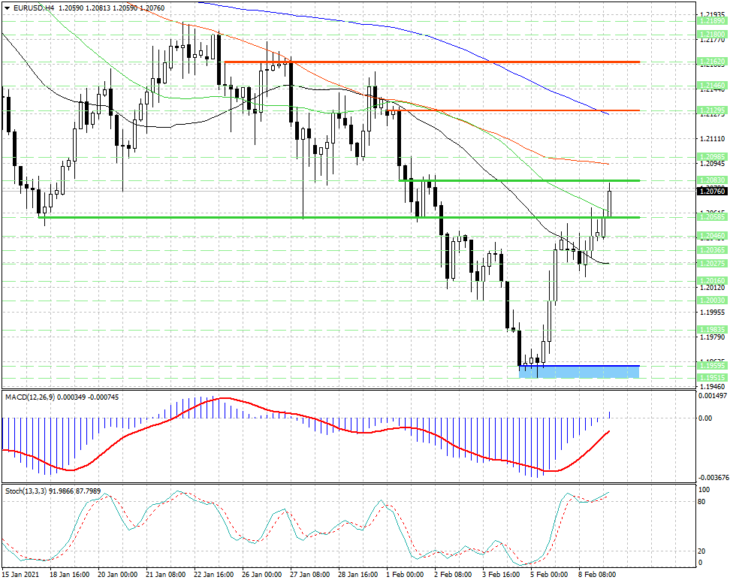
Task: Open the dropdown arrow beside EURUSD,H4
Action: pos(7,8)
